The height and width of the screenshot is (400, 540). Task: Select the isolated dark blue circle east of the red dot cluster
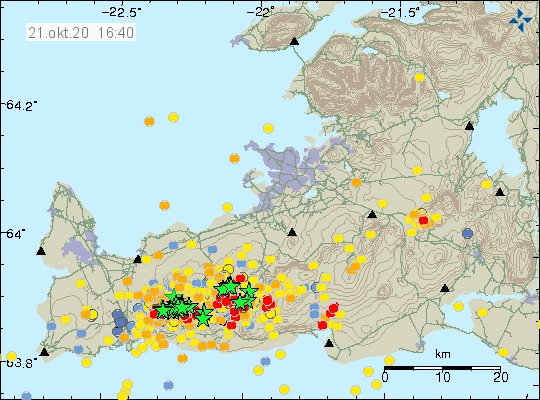[x=467, y=233]
